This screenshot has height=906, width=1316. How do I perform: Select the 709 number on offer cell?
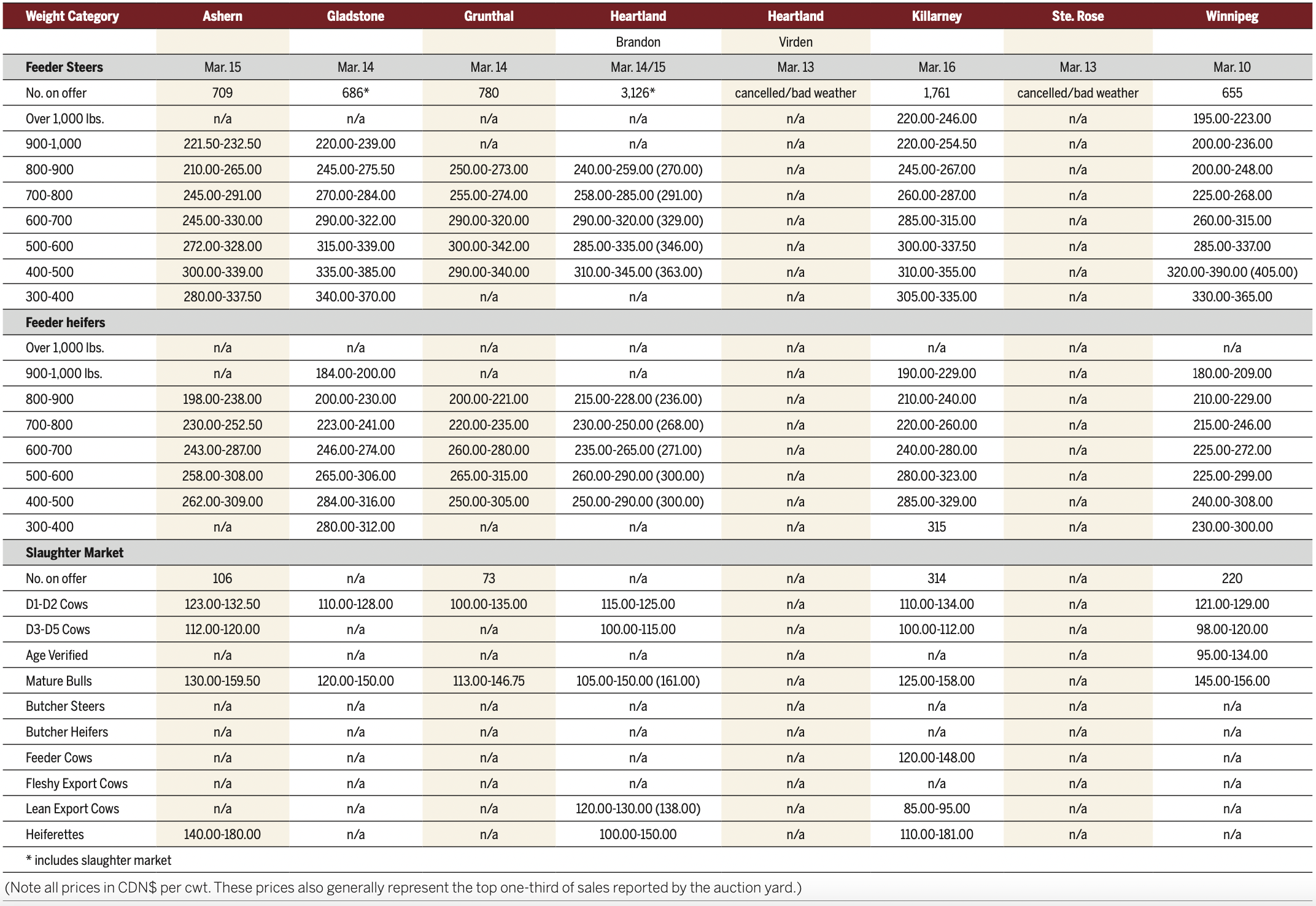pyautogui.click(x=222, y=93)
